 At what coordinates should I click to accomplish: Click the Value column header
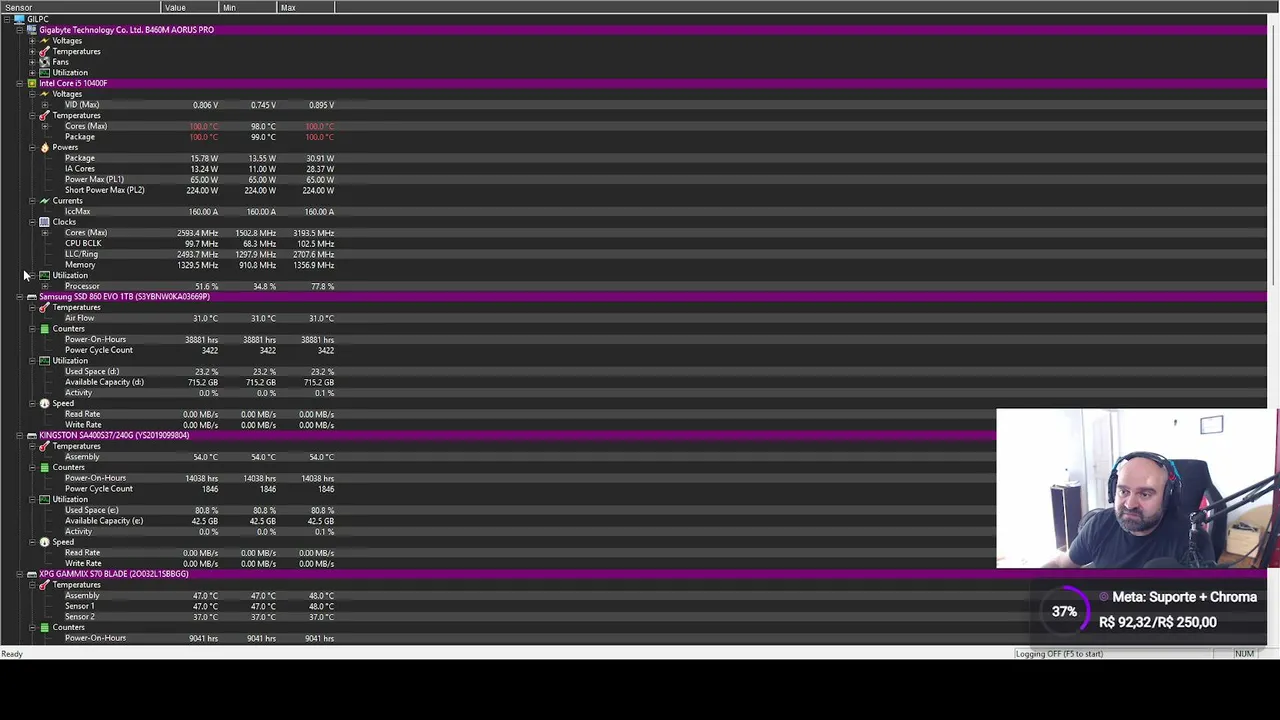(x=189, y=7)
